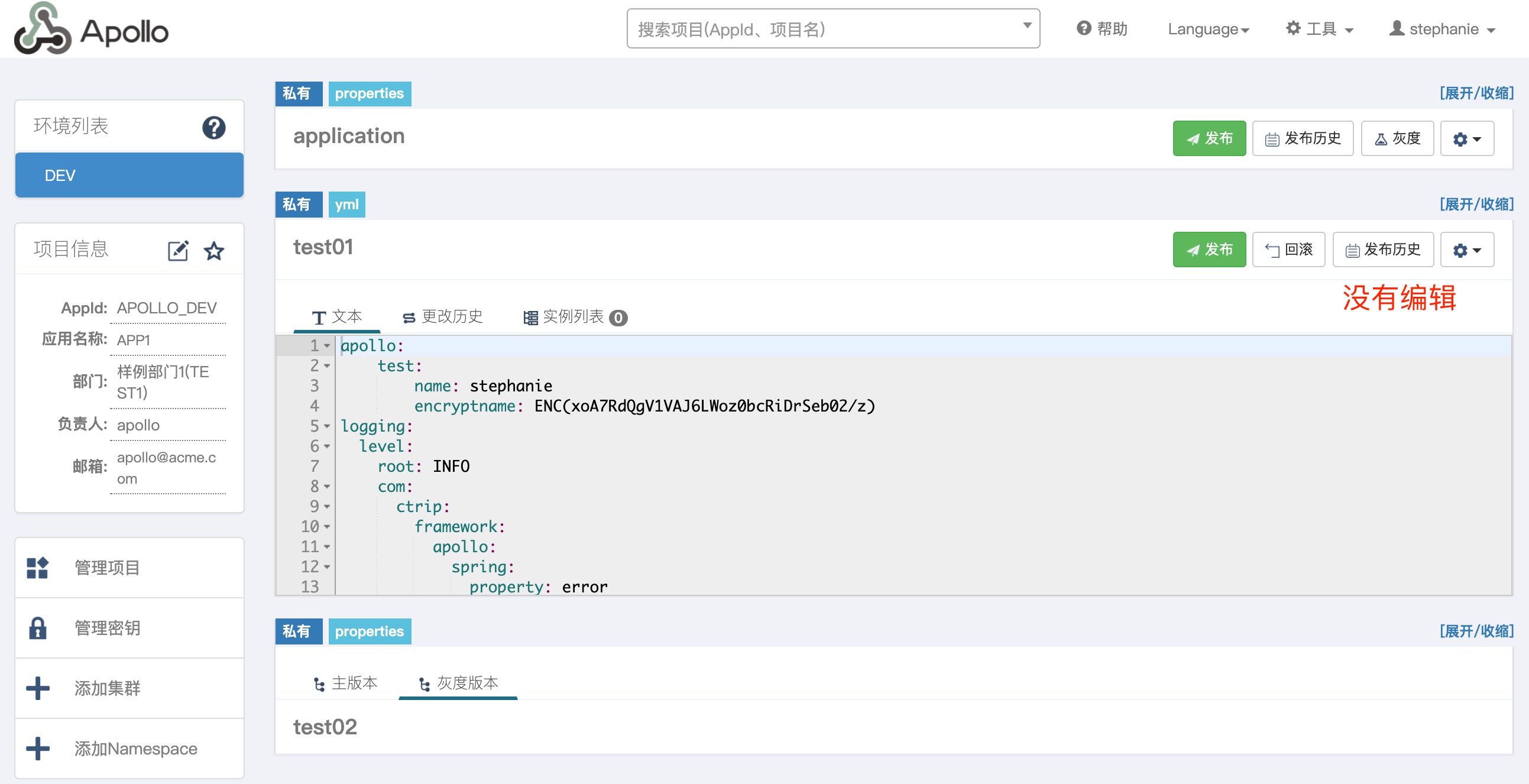Click the 回滚 rollback button

coord(1288,250)
